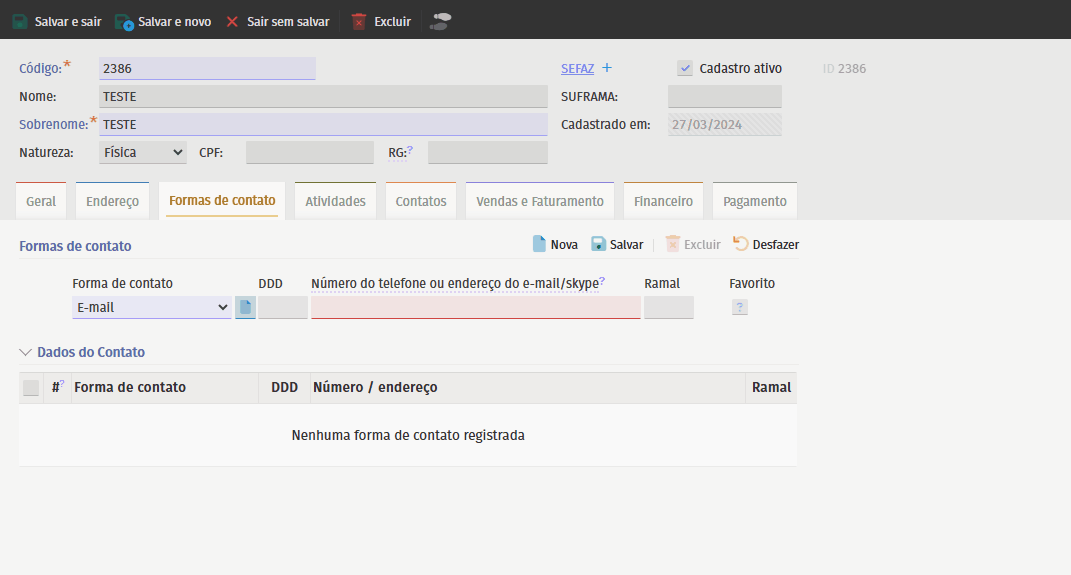Viewport: 1071px width, 575px height.
Task: Open the Vendas e Faturamento tab
Action: click(539, 201)
